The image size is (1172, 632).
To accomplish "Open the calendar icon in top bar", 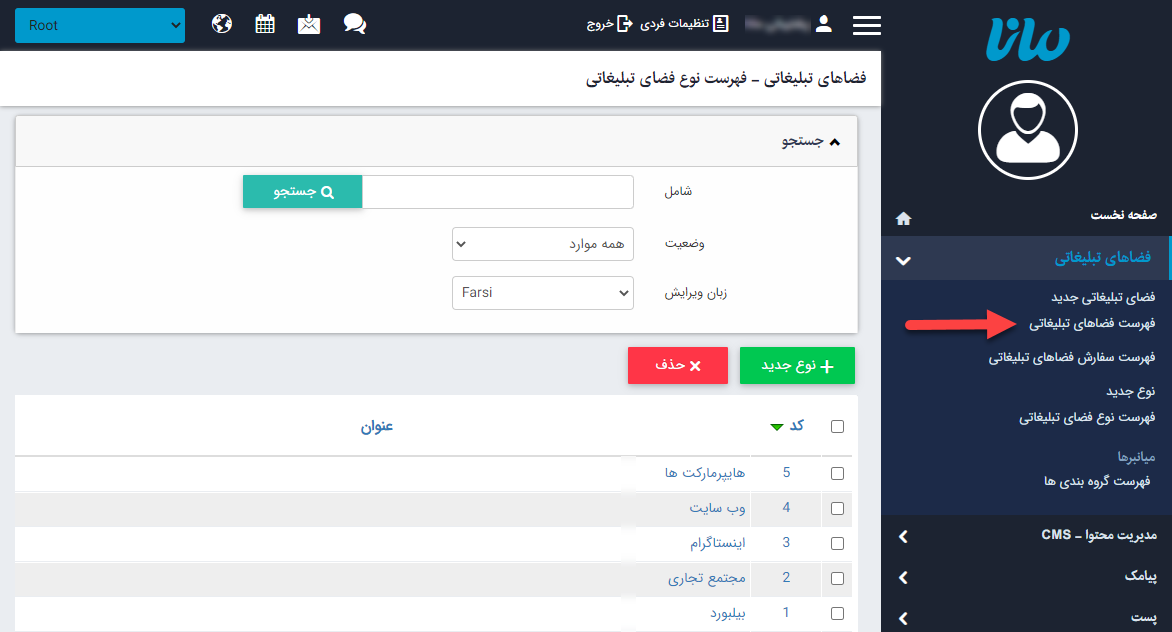I will pyautogui.click(x=264, y=24).
